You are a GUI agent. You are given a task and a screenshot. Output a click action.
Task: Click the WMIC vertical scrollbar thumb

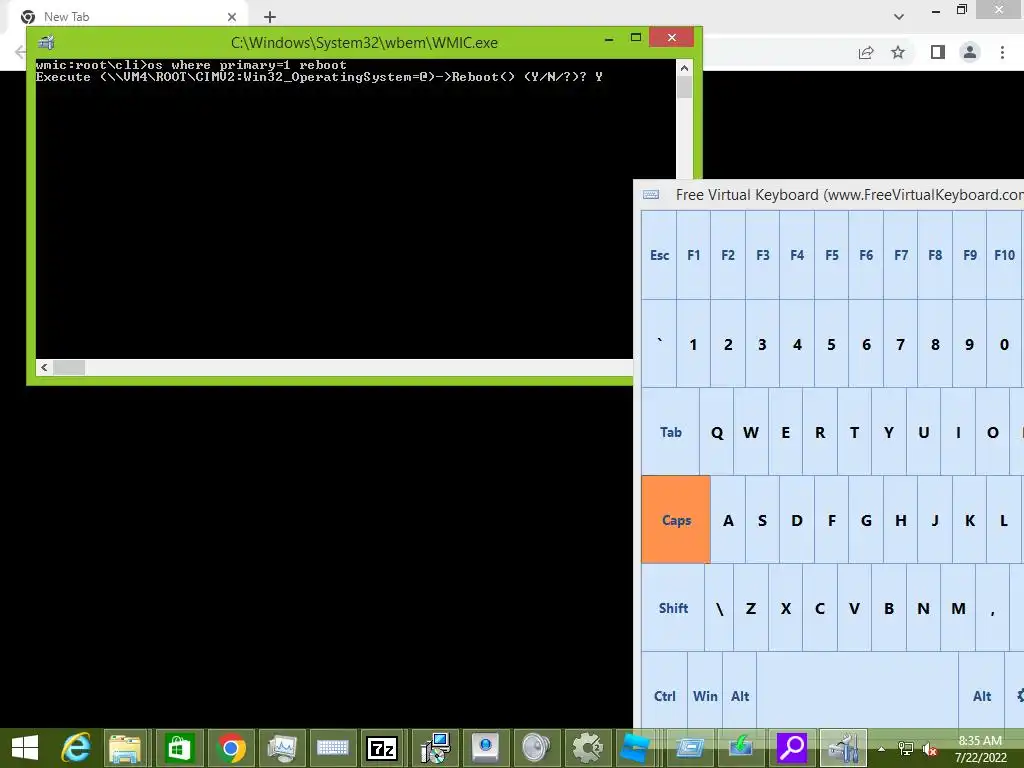[x=684, y=87]
